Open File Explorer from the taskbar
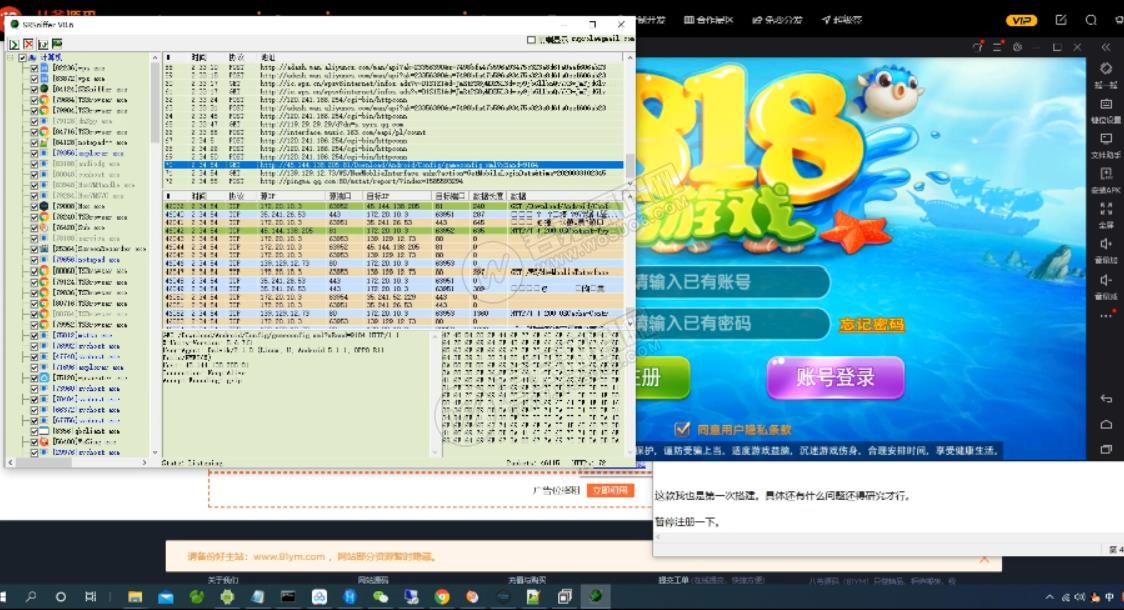The width and height of the screenshot is (1124, 610). tap(135, 596)
